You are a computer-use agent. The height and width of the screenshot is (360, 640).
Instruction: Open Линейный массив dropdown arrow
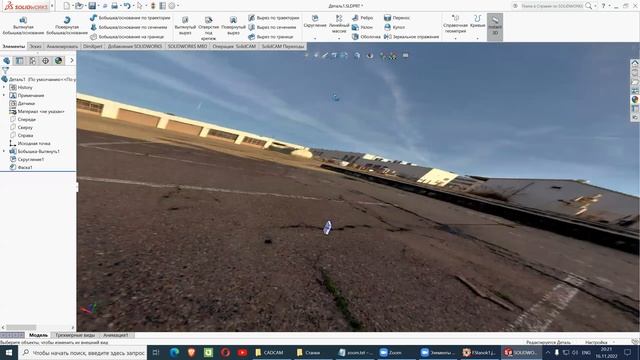tap(339, 39)
